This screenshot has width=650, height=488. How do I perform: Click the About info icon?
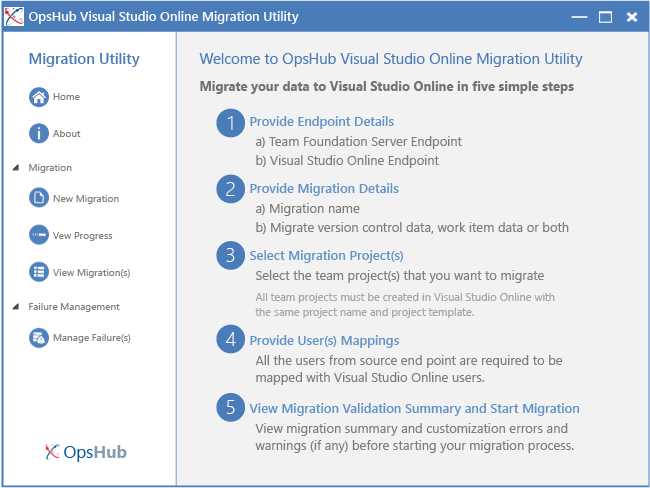coord(39,134)
